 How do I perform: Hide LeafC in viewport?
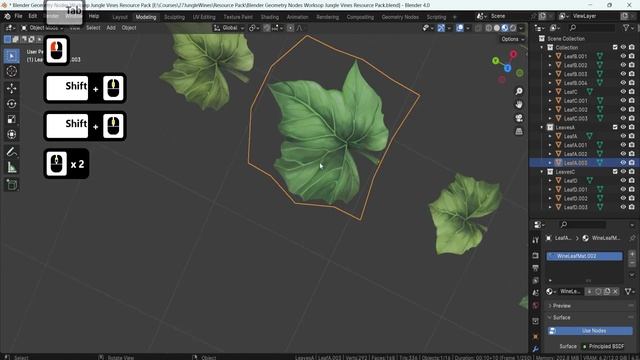pos(623,92)
